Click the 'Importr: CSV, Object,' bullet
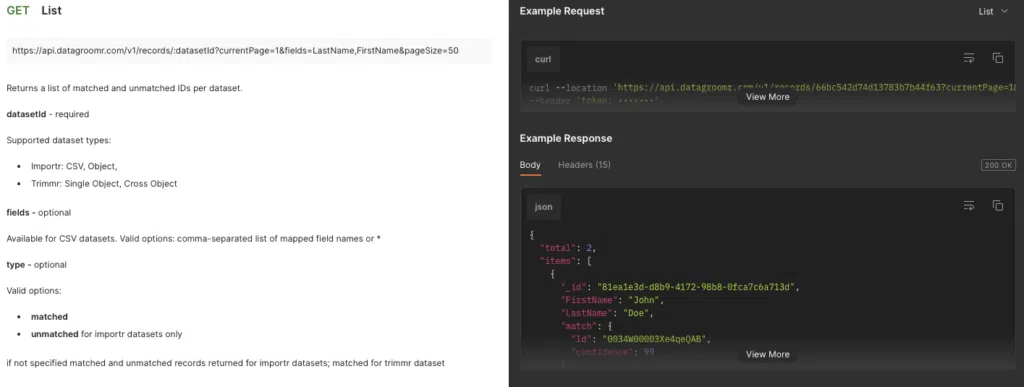Image resolution: width=1024 pixels, height=387 pixels. [74, 166]
